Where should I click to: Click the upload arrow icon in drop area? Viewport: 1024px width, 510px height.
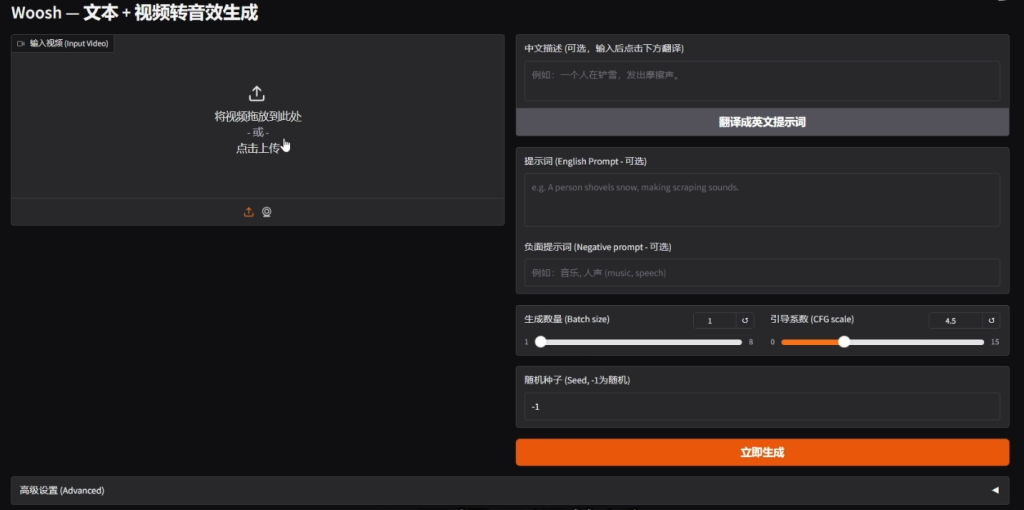[257, 93]
